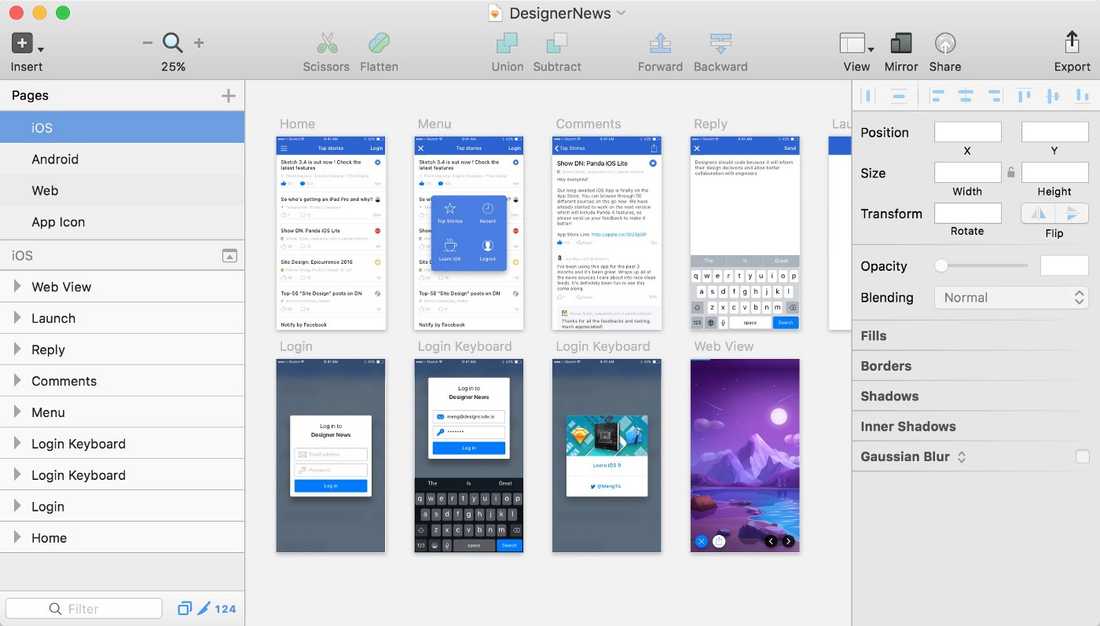
Task: Select the Android page
Action: [x=55, y=159]
